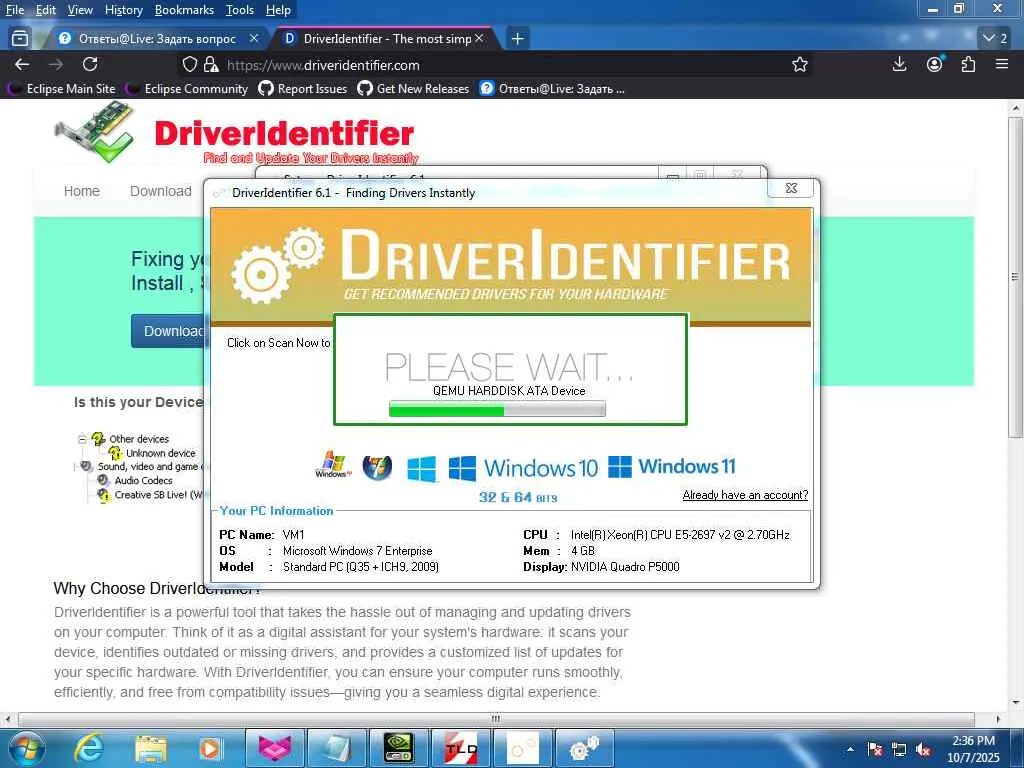Click 'NVIDIA Quadro P5000' display value
Screen dimensions: 1024x768
tap(625, 567)
